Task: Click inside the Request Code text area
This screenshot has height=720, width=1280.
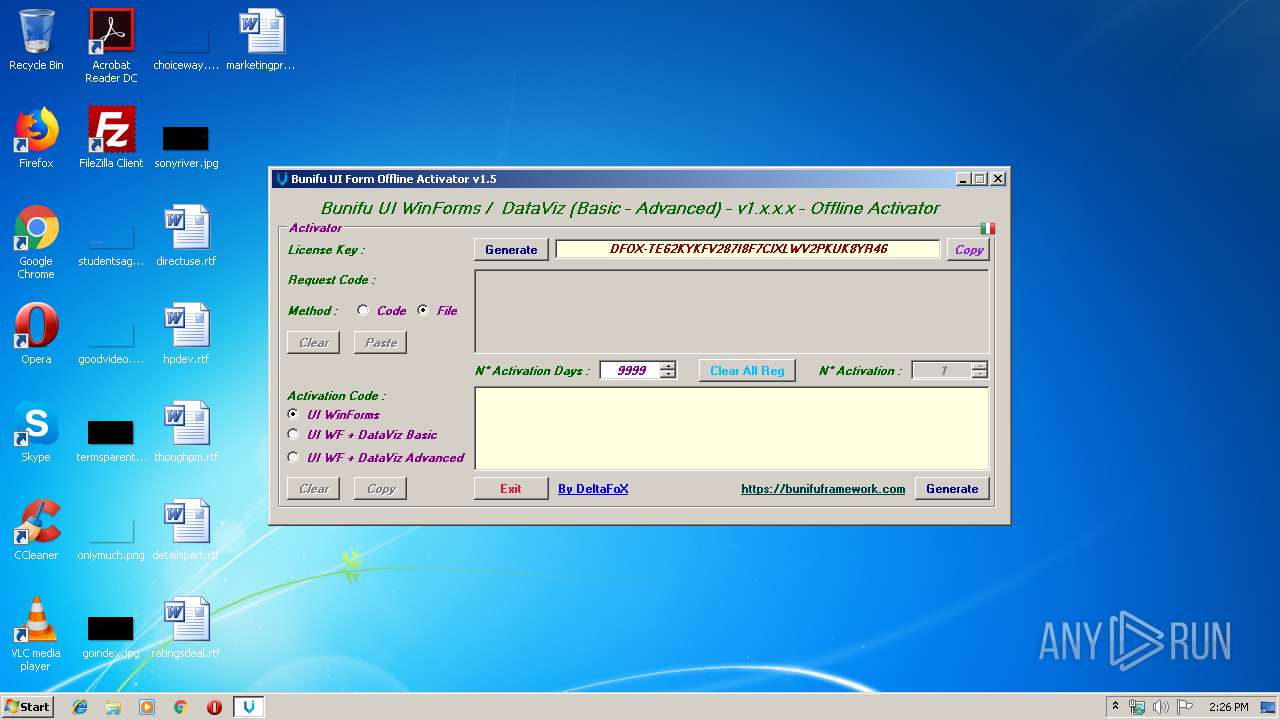Action: click(x=732, y=311)
